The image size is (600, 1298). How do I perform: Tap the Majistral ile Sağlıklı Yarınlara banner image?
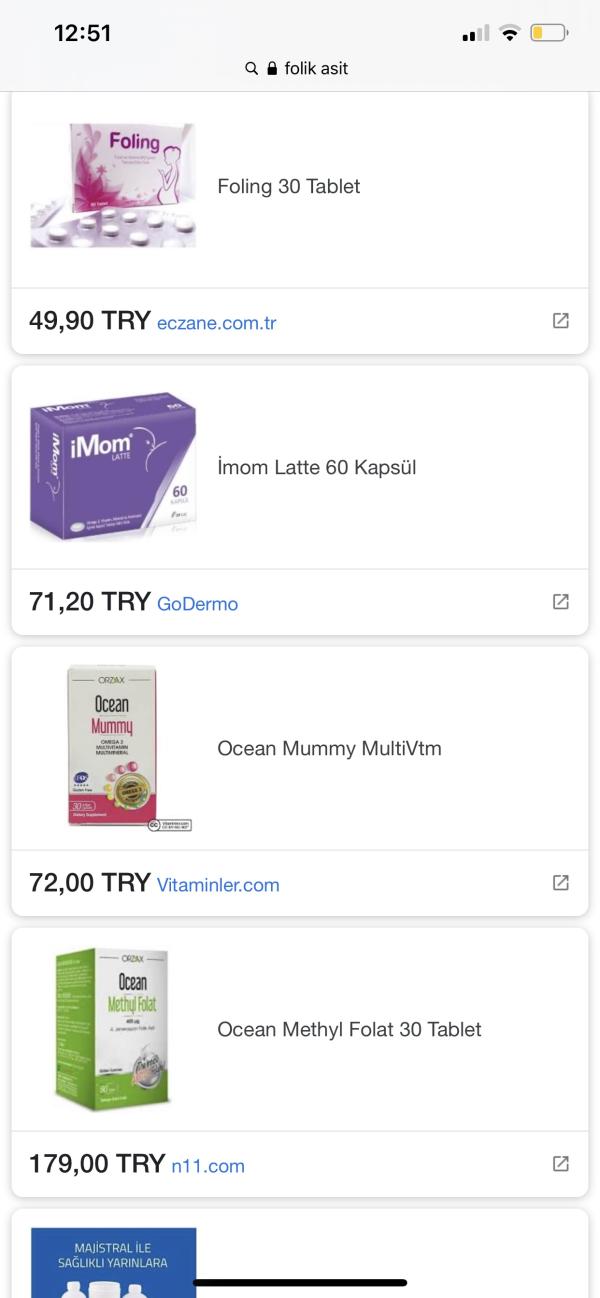click(x=113, y=1262)
